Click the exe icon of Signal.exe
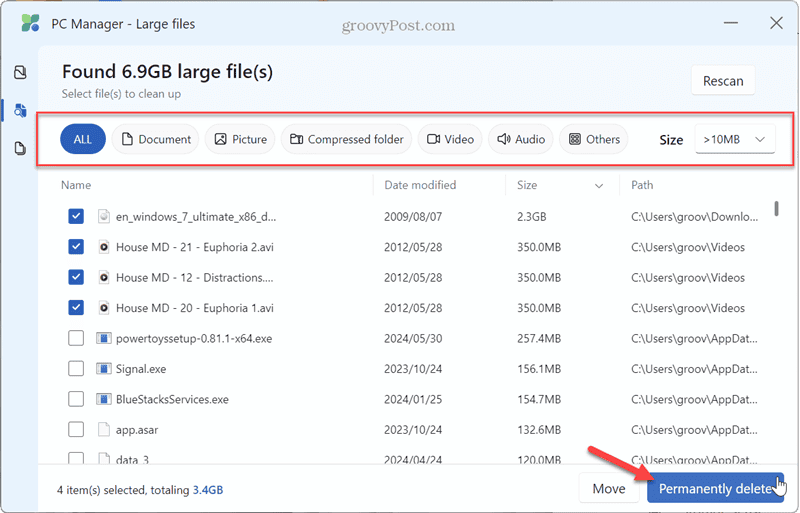The width and height of the screenshot is (800, 513). click(x=104, y=369)
